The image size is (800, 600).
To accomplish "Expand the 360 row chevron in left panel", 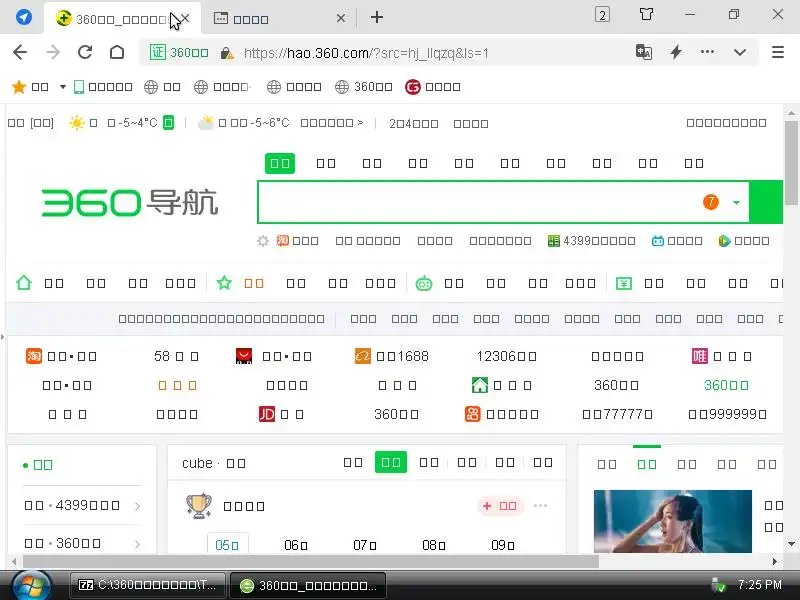I will (137, 544).
